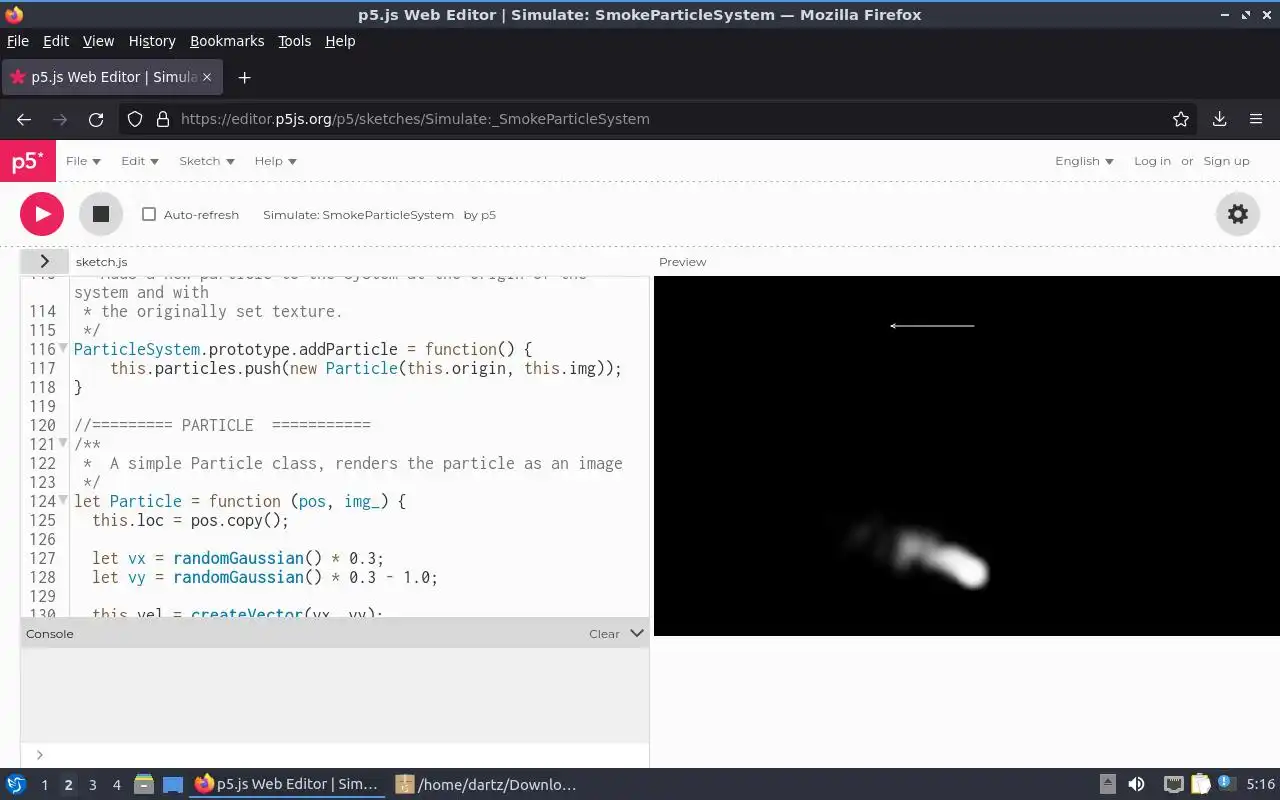Open Firefox Tools menu
1280x800 pixels.
(x=294, y=41)
